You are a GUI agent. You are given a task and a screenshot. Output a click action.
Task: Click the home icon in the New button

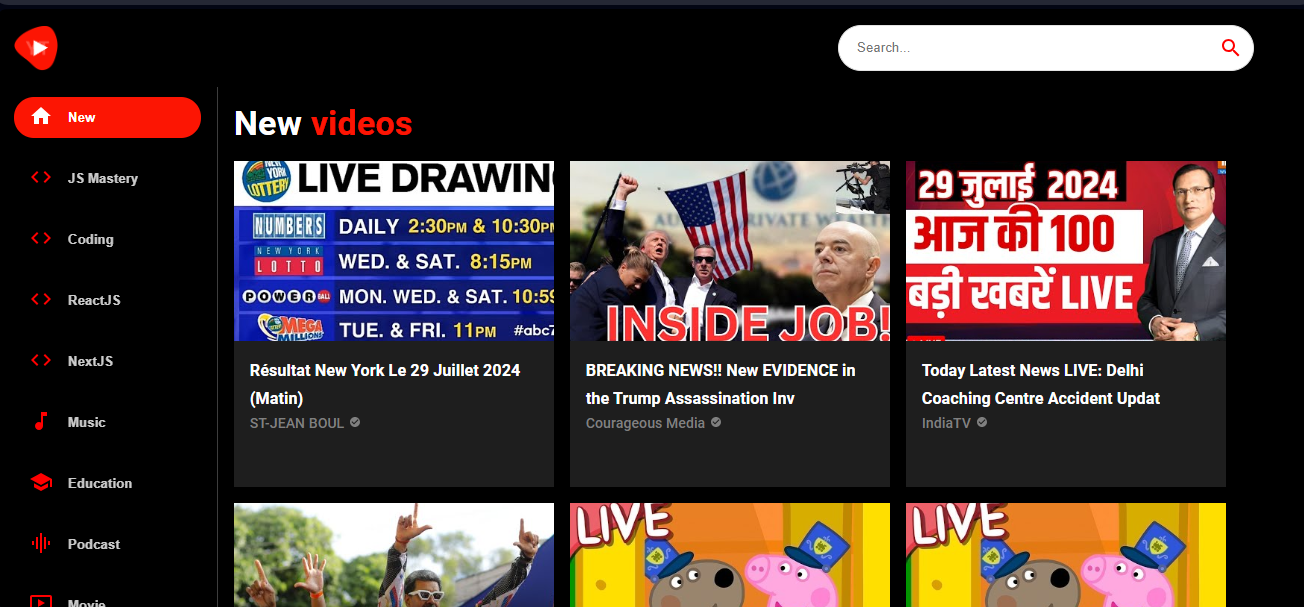coord(41,117)
